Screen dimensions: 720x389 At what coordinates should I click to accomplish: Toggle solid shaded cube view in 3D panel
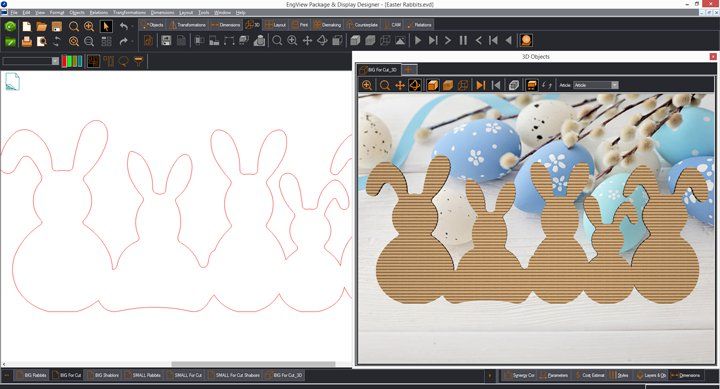[x=432, y=85]
